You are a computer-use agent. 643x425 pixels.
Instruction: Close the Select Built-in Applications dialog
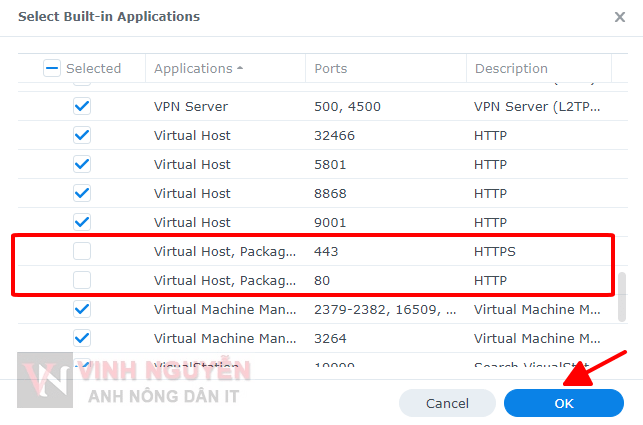(x=619, y=17)
